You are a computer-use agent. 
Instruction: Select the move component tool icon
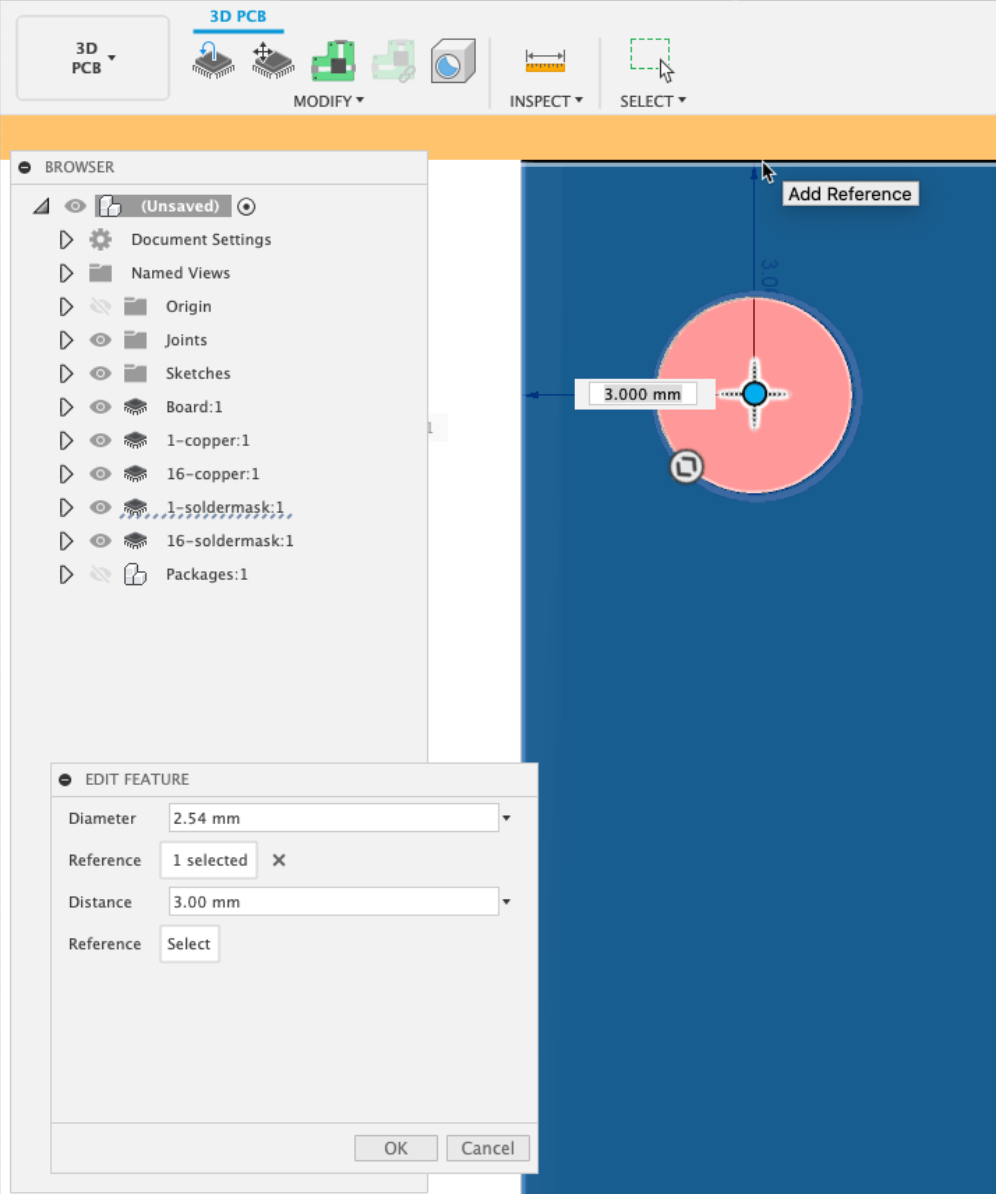click(273, 60)
